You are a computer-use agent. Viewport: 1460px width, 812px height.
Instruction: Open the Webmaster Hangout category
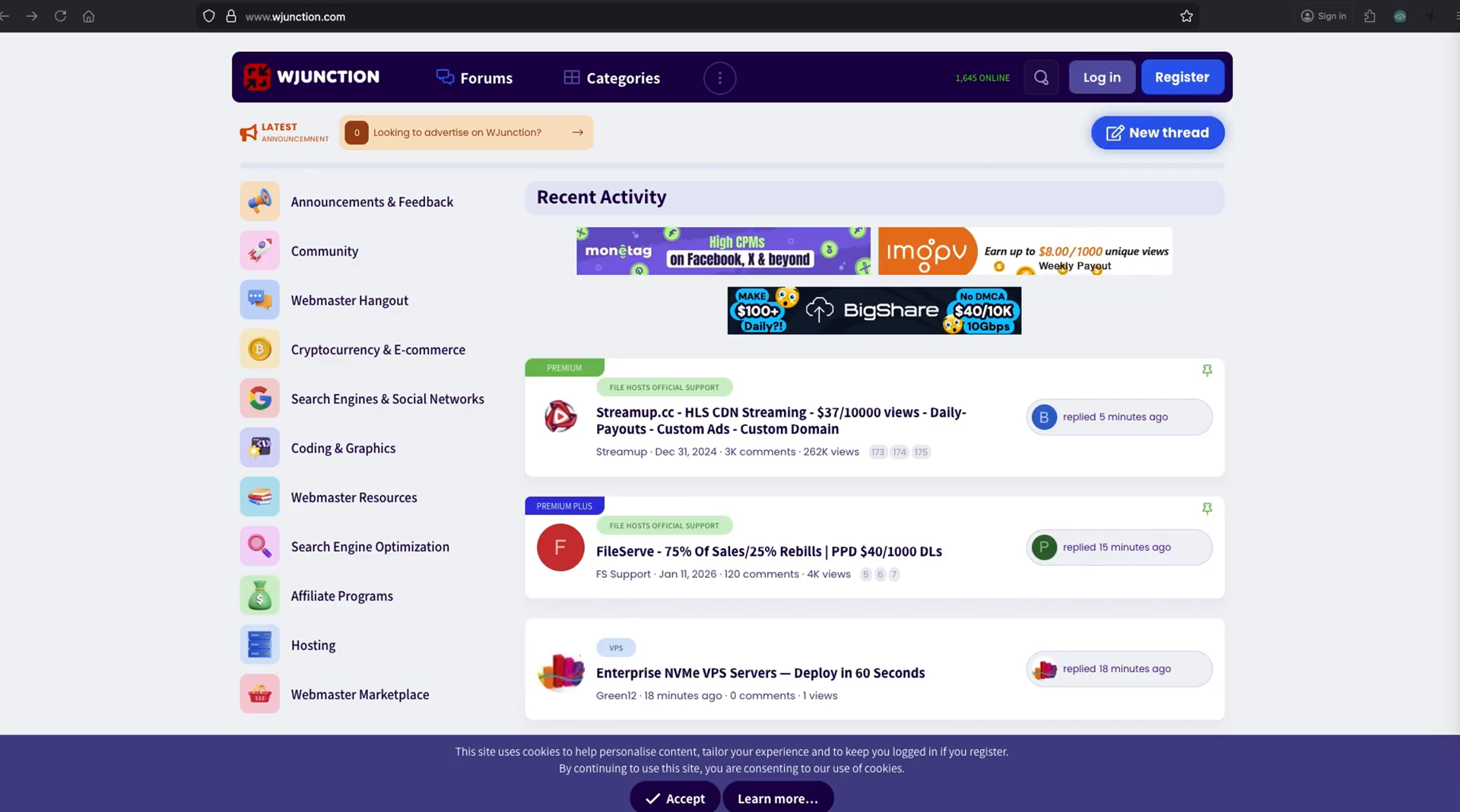[349, 300]
